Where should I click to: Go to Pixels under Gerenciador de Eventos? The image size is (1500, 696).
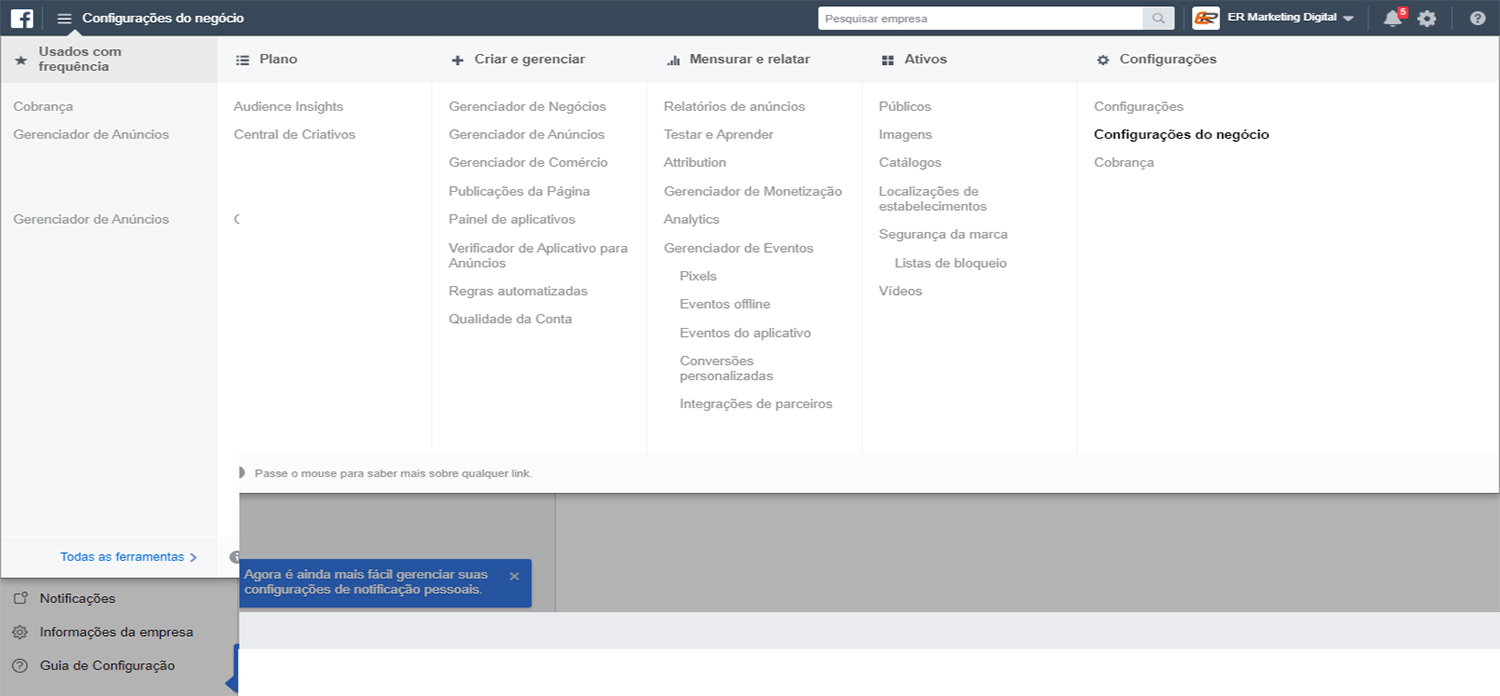tap(698, 276)
